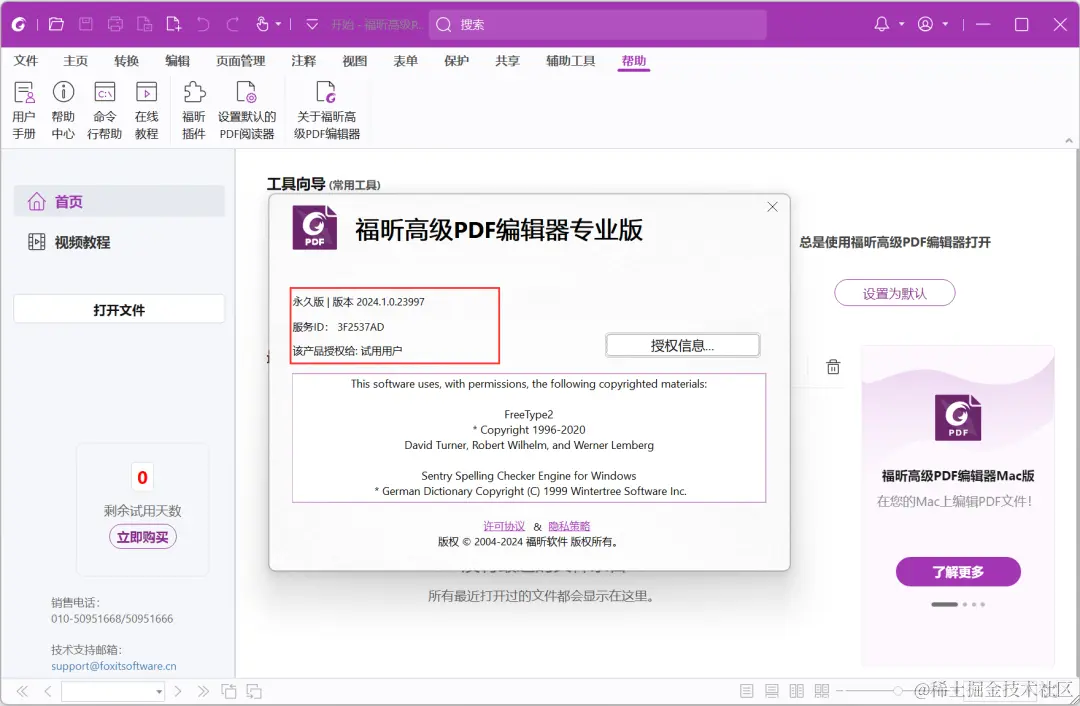Select the 帮助 tab
1080x706 pixels.
pos(634,61)
